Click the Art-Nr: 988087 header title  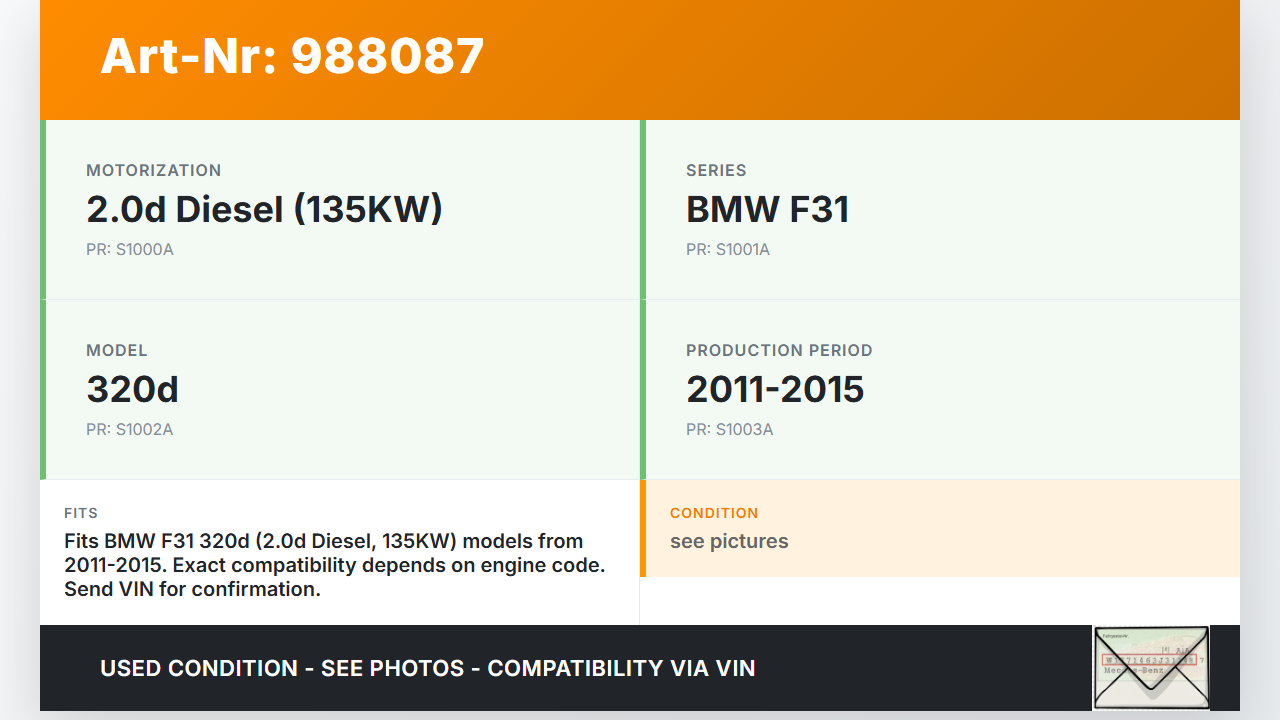pos(292,56)
